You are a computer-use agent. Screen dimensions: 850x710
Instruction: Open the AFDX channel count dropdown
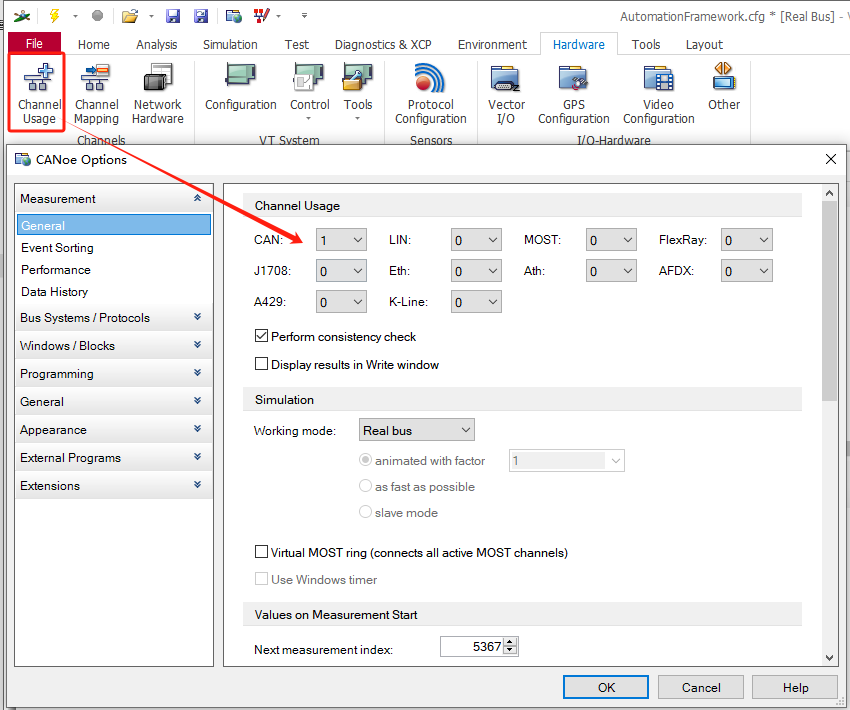point(747,271)
